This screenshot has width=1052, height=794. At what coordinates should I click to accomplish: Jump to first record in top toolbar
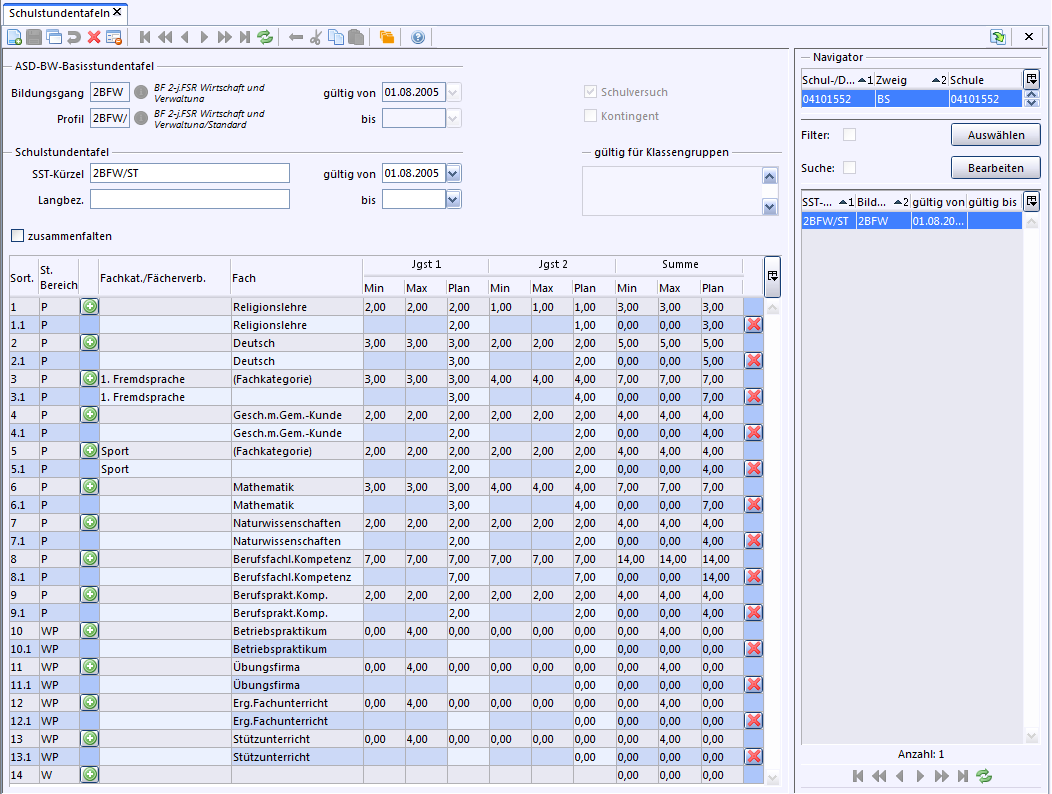(x=146, y=38)
